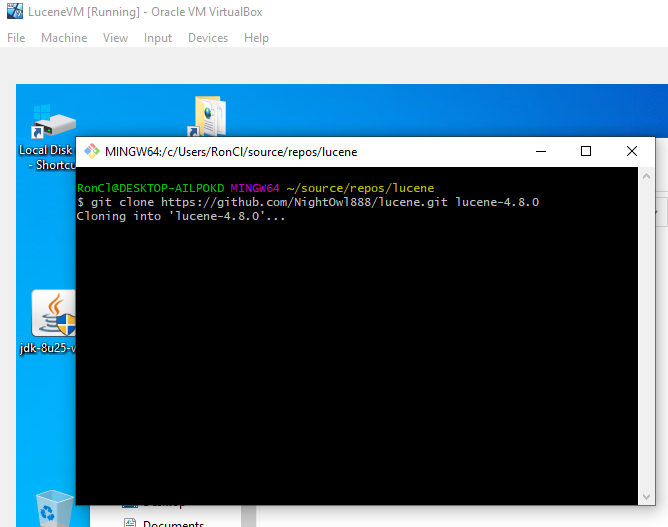Open the View menu

(x=115, y=38)
